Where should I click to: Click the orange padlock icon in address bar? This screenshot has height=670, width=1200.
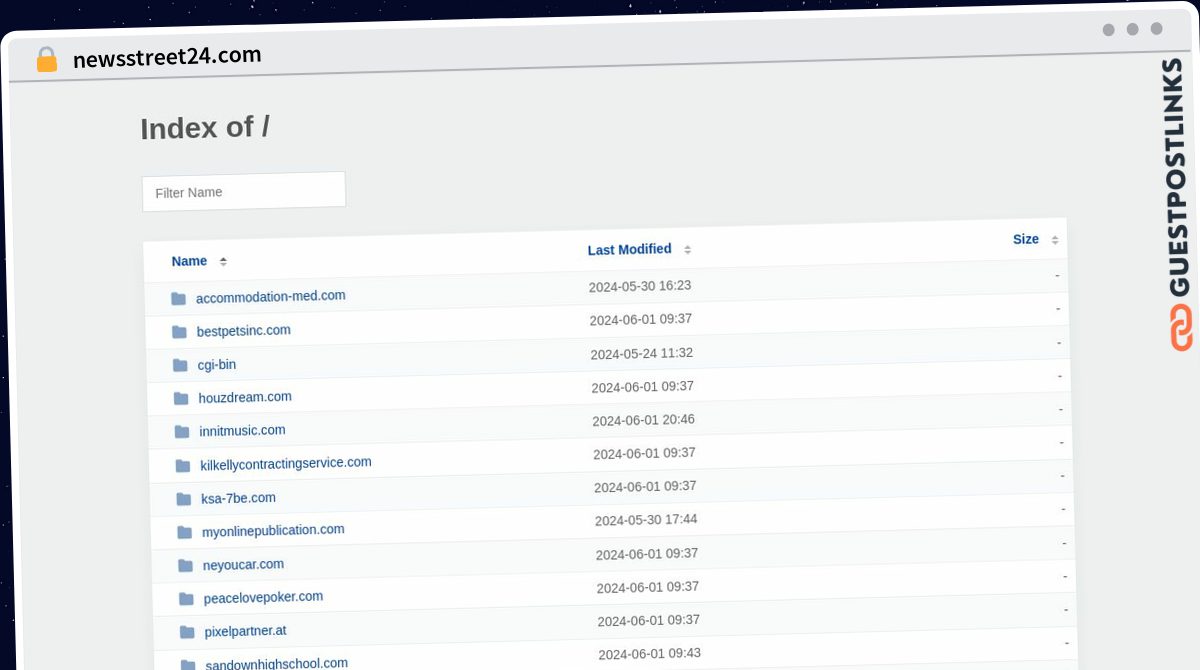click(x=47, y=59)
